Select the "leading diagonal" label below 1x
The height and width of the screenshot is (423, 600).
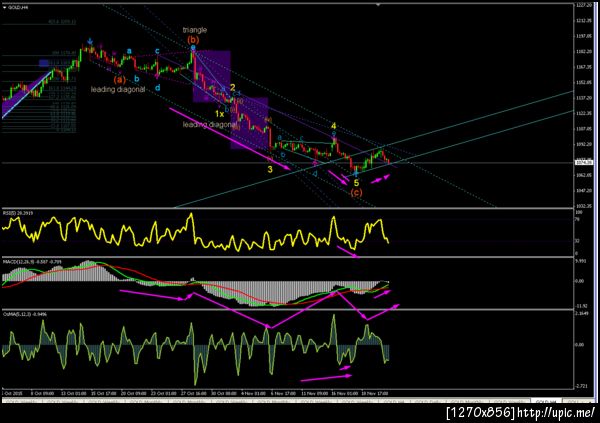209,124
